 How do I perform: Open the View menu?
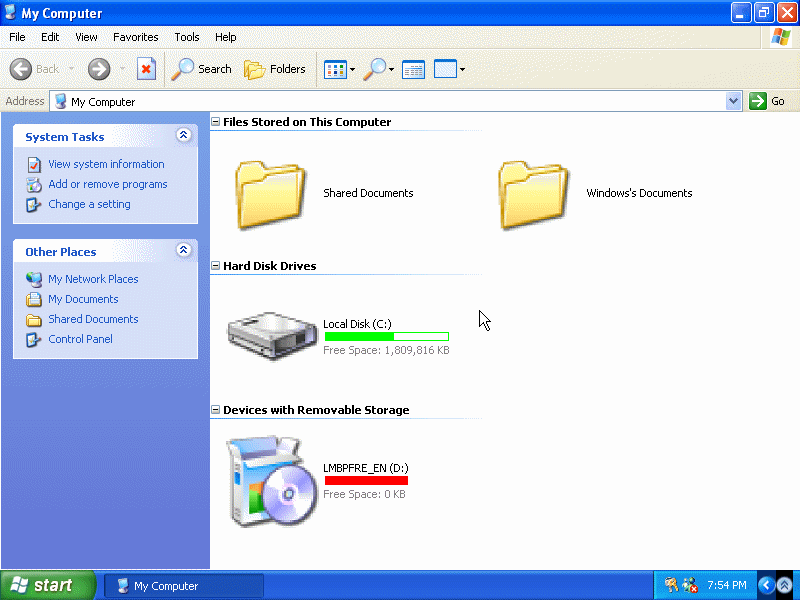point(86,37)
